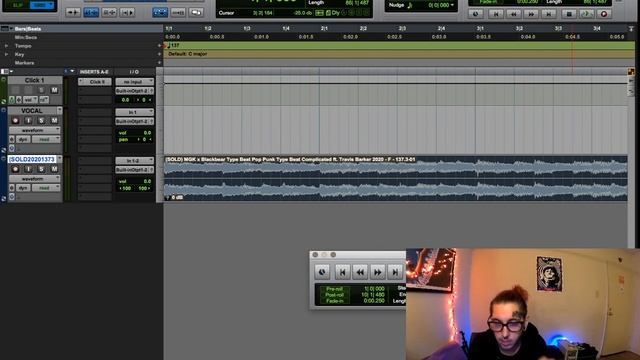Open the Click 1 track output selector
640x360 pixels.
tap(134, 91)
